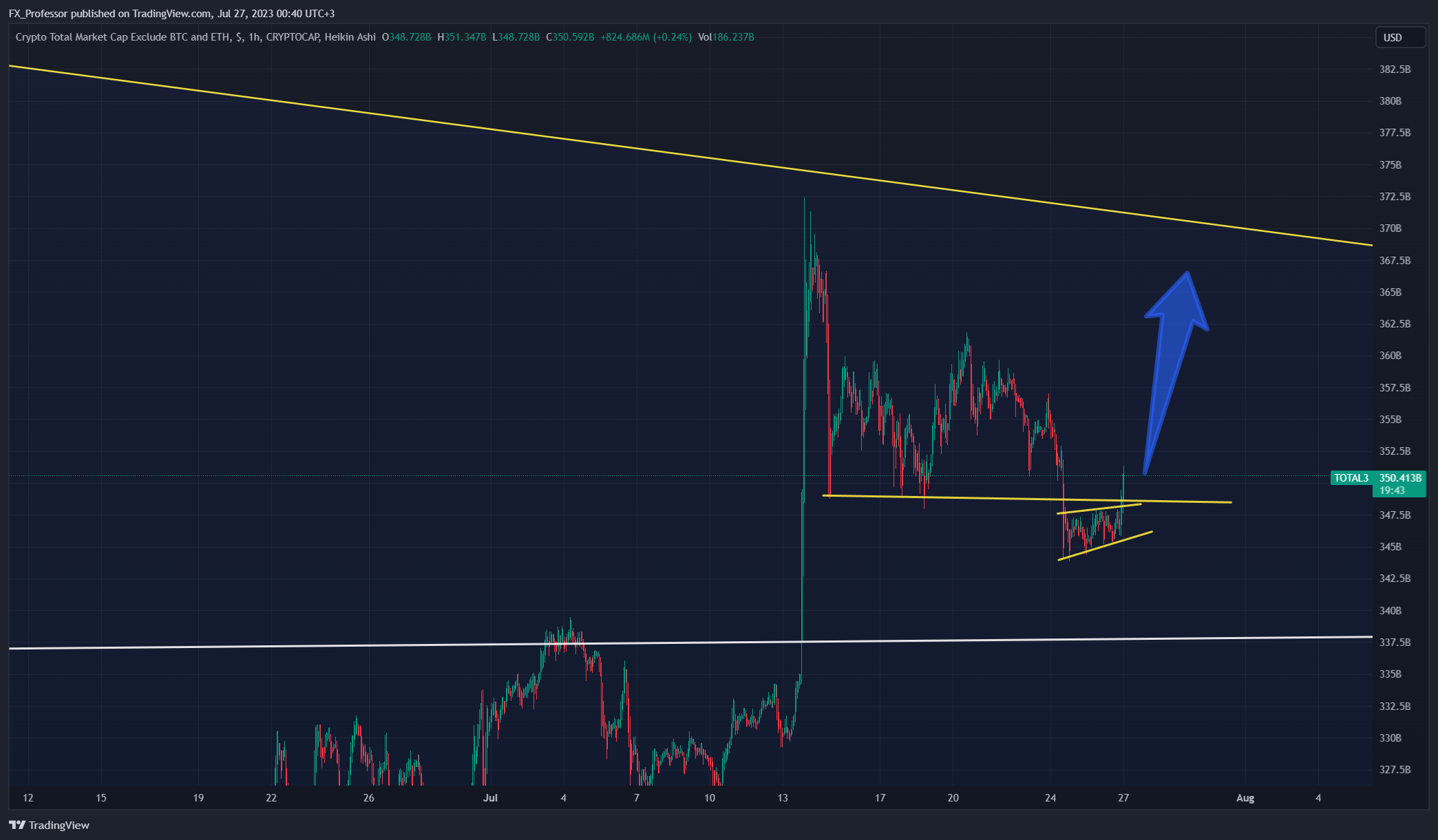1438x840 pixels.
Task: Click date 26 on the time axis
Action: pos(369,798)
